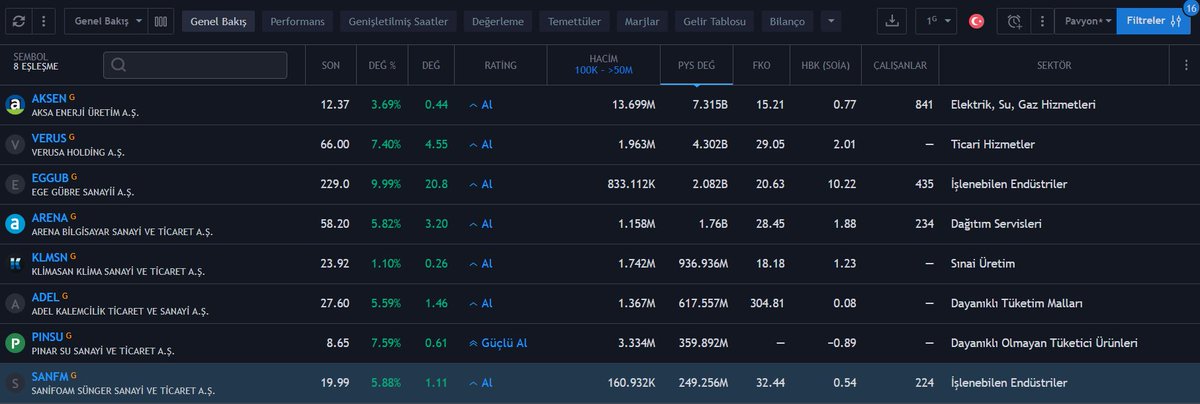Click the Turkey flag market selector

pos(977,21)
